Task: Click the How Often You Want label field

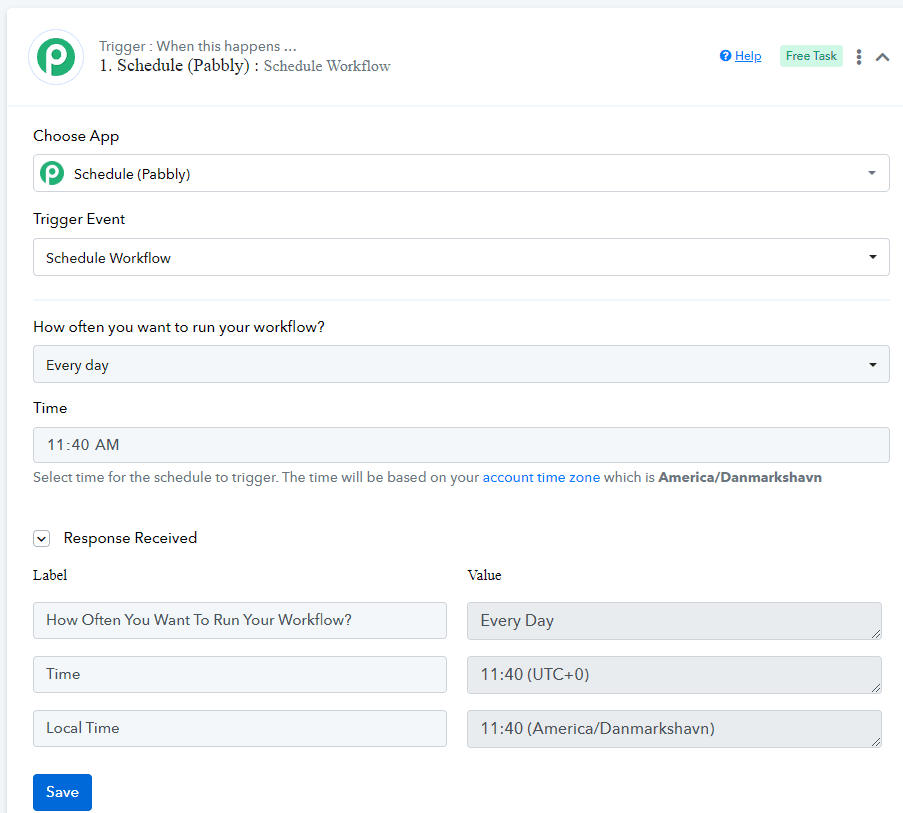Action: 240,620
